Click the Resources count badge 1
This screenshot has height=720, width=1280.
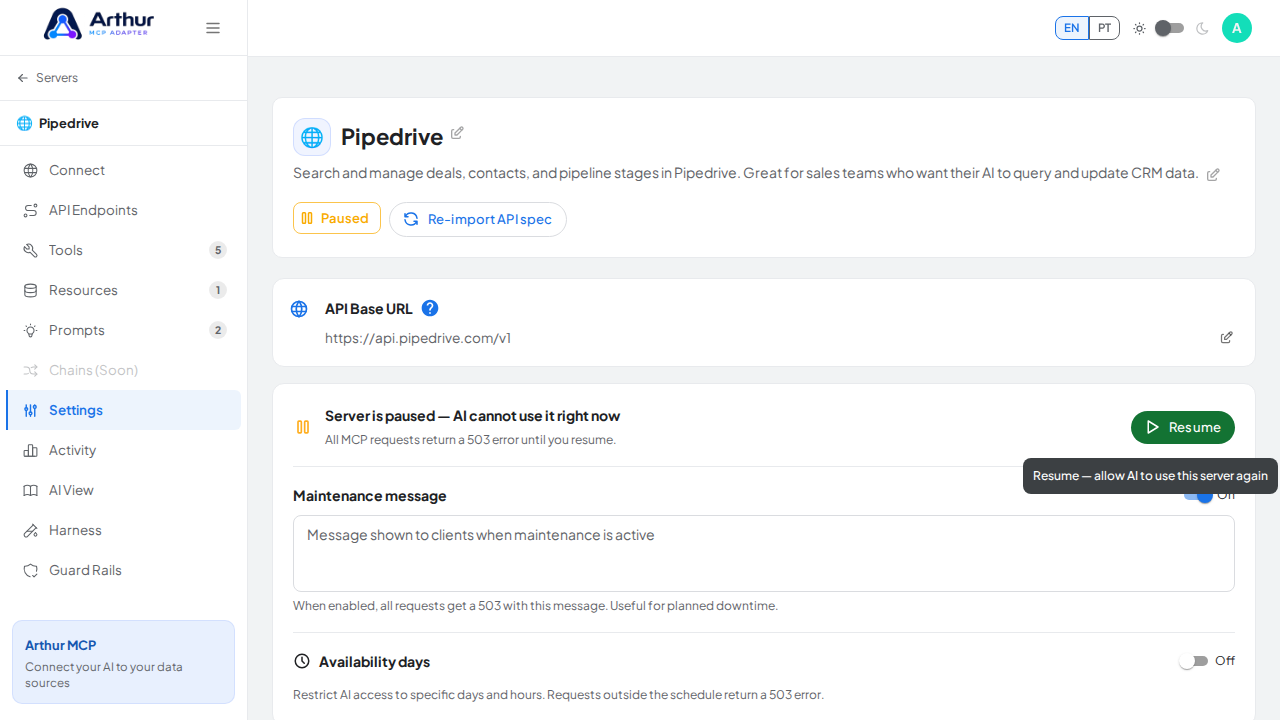218,290
